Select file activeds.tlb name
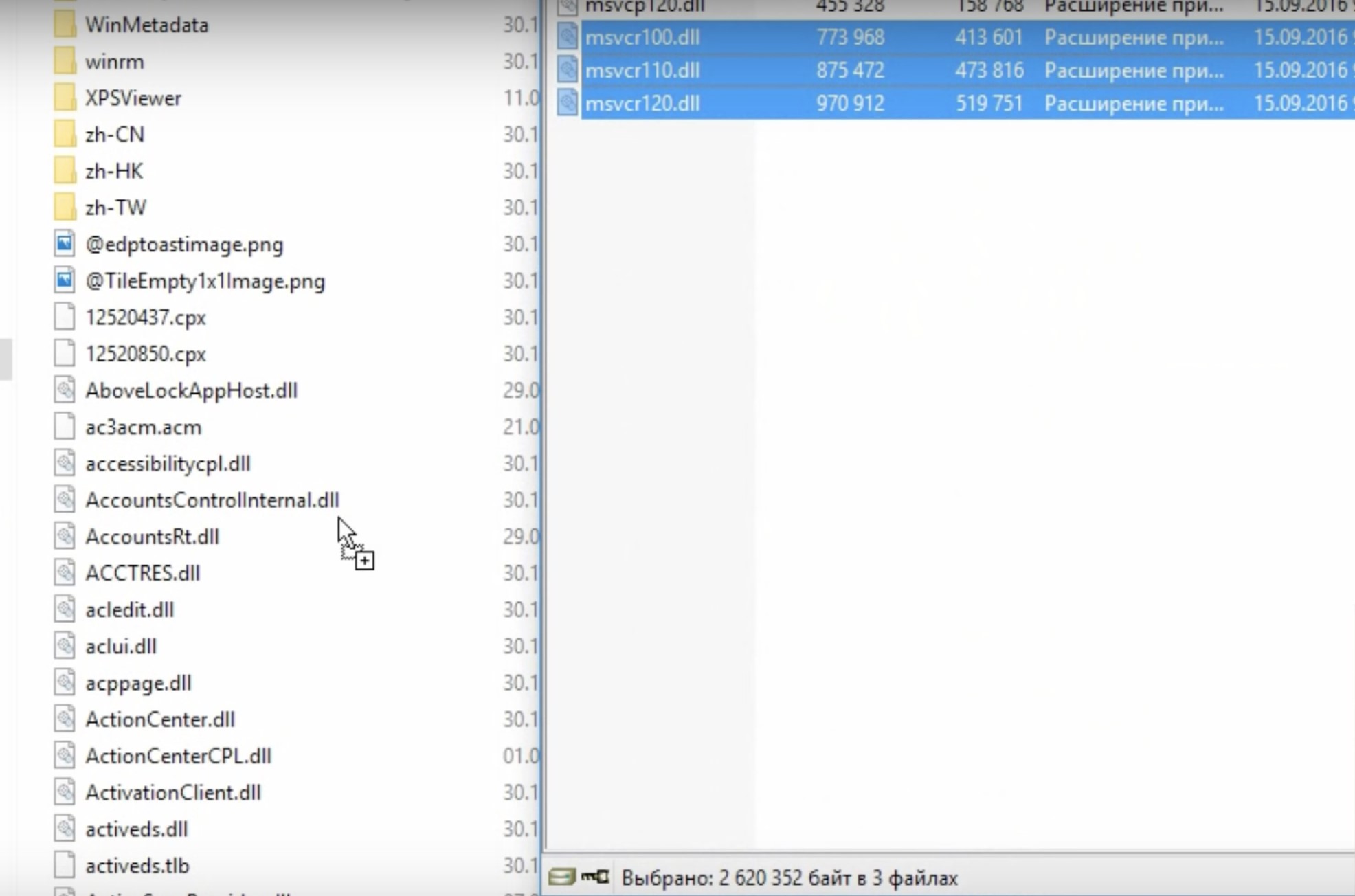The image size is (1355, 896). (x=137, y=866)
